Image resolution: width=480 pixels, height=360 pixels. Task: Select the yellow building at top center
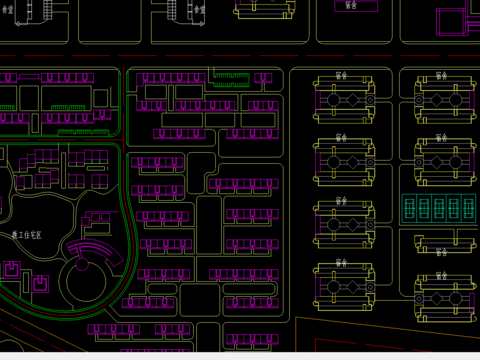pos(264,9)
